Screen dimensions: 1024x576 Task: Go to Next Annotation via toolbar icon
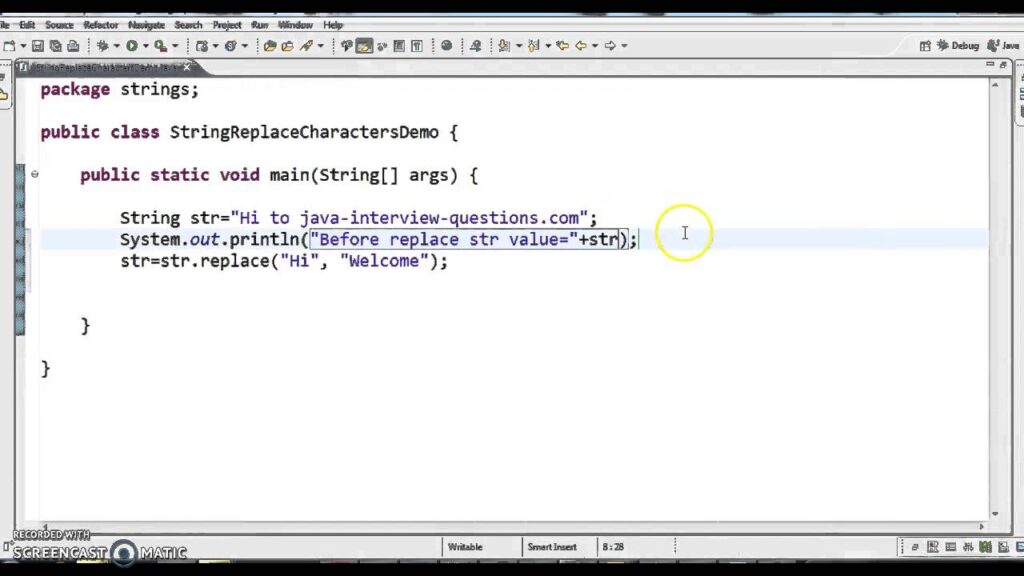(x=503, y=45)
